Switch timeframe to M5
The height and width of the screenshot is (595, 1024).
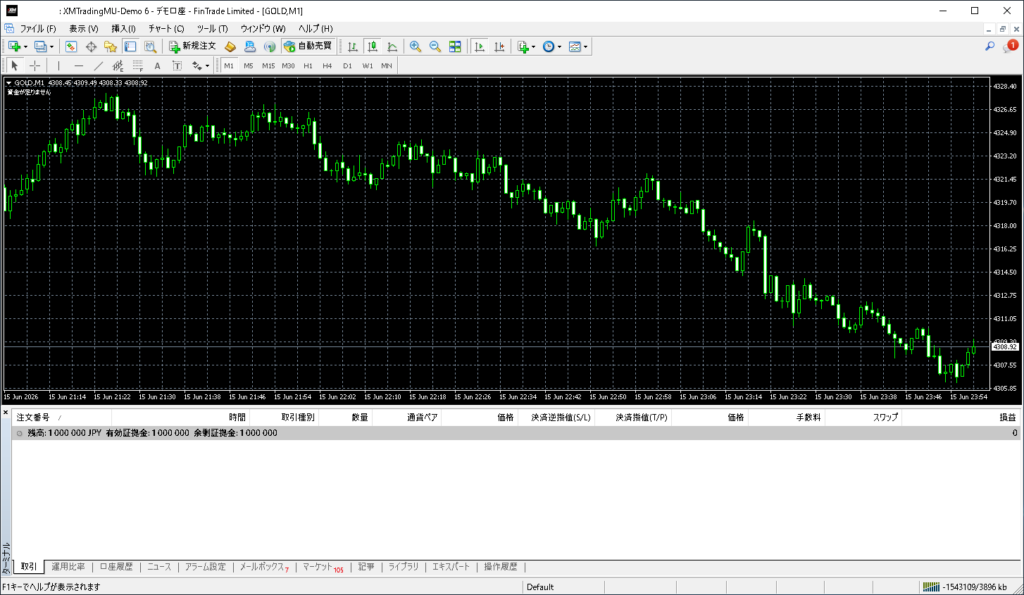click(248, 65)
